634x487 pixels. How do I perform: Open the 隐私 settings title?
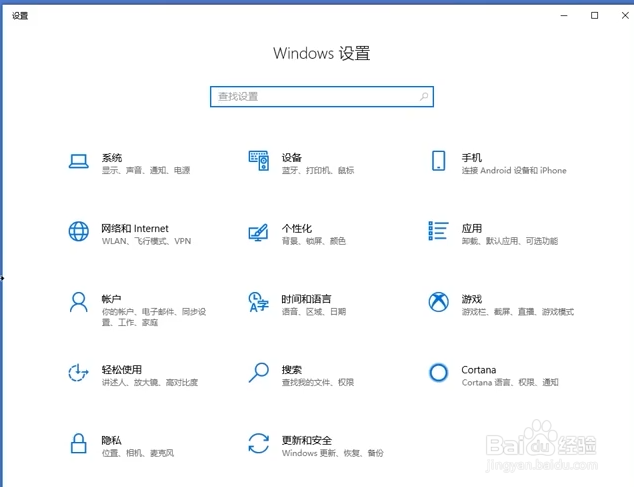[x=111, y=440]
